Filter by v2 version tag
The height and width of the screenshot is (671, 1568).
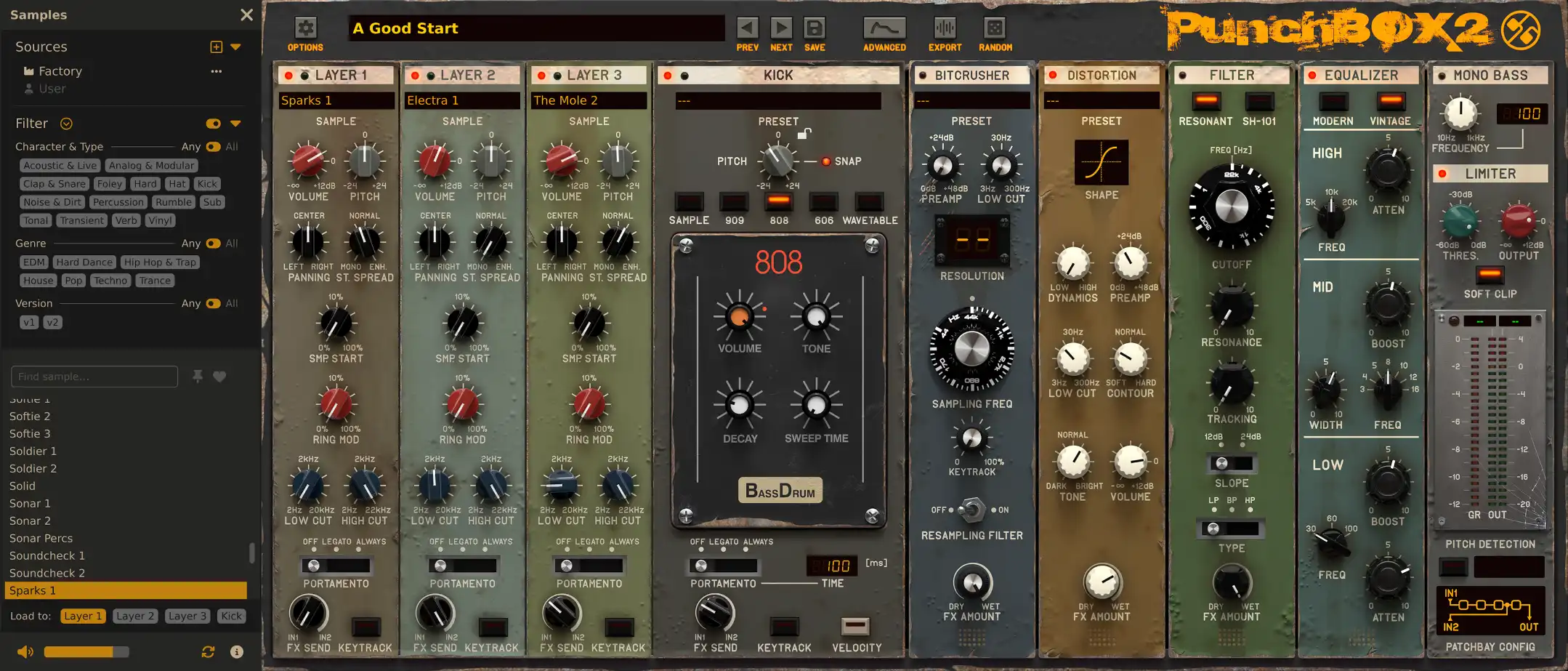52,322
